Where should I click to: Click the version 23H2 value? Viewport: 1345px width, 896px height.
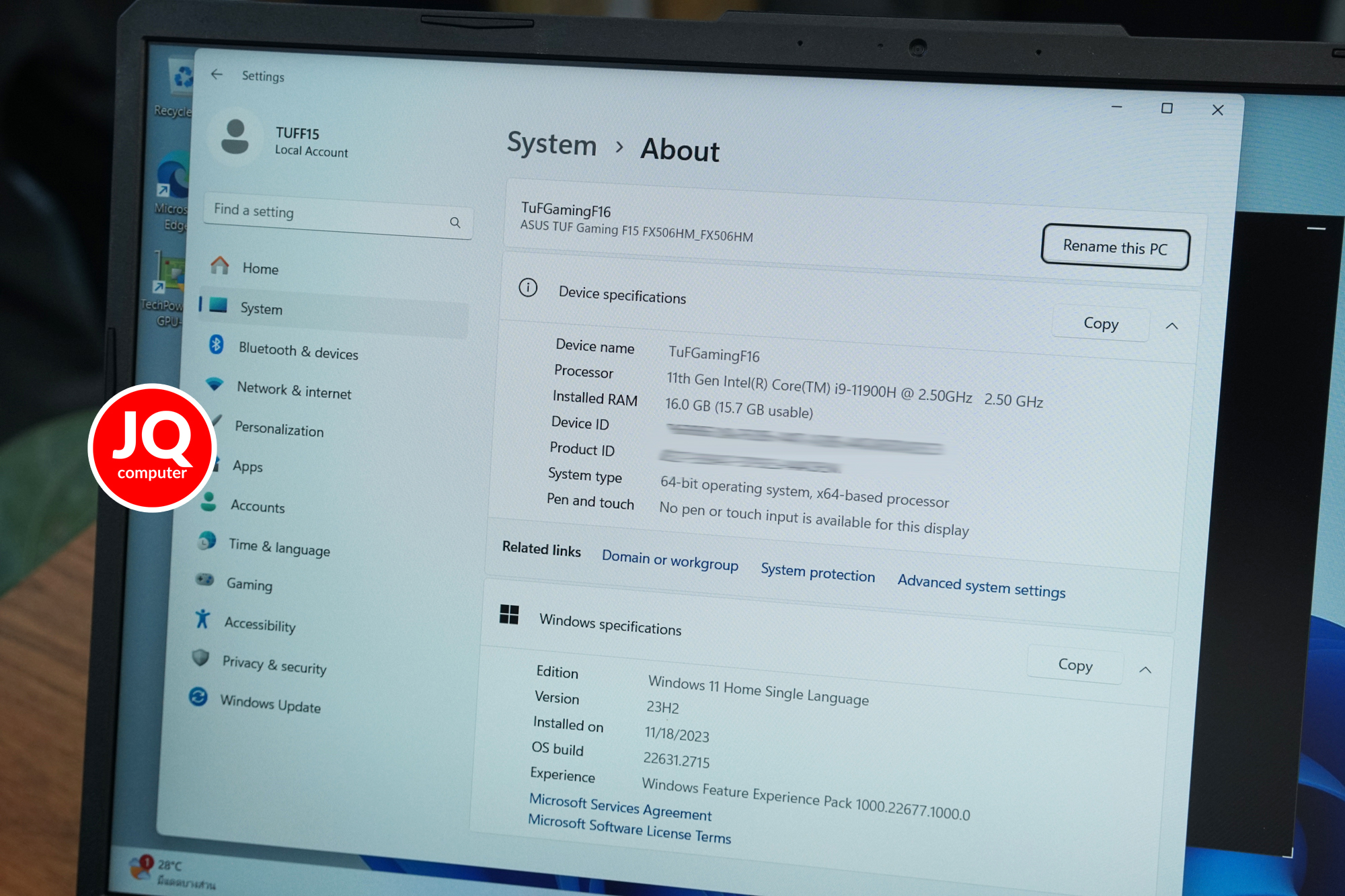point(663,707)
